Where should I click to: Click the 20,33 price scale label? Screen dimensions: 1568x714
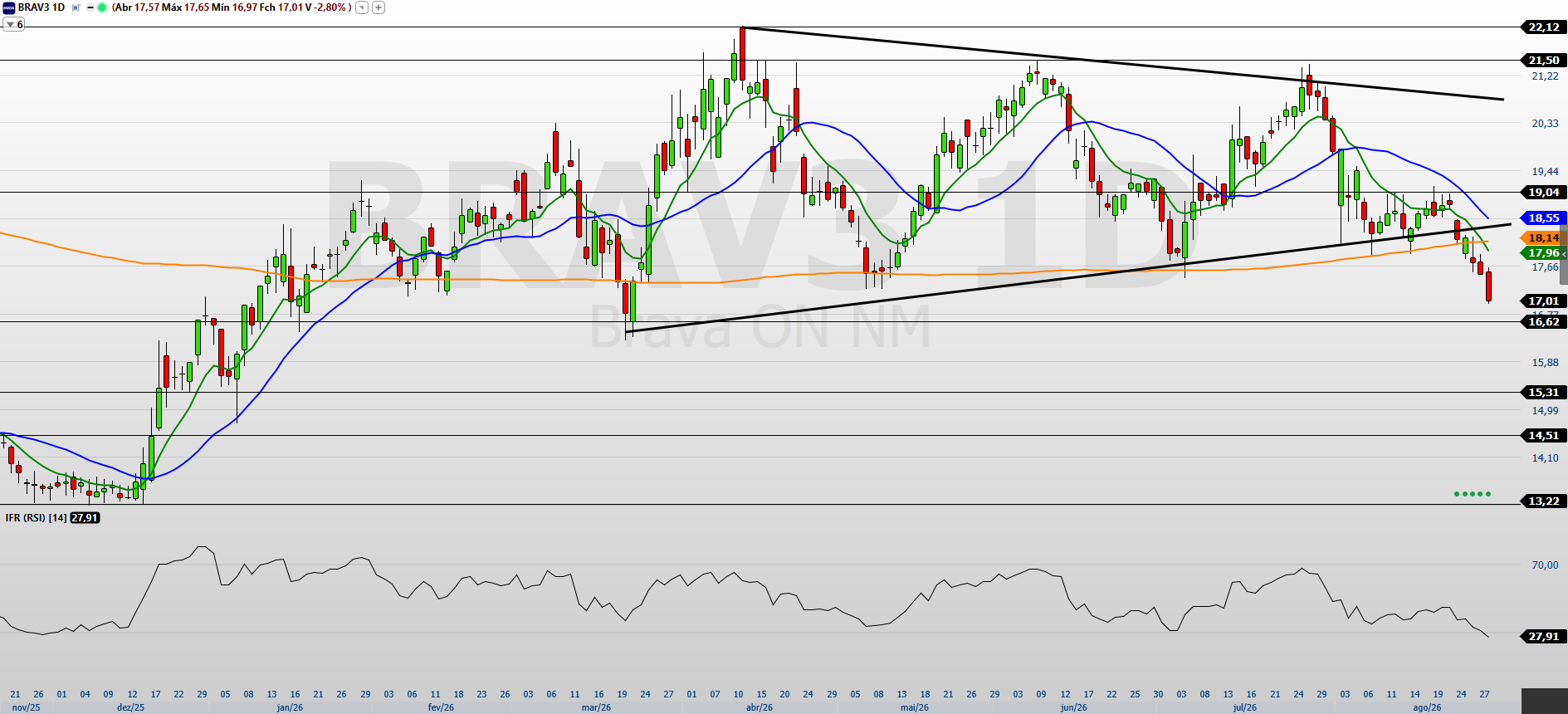click(1545, 124)
